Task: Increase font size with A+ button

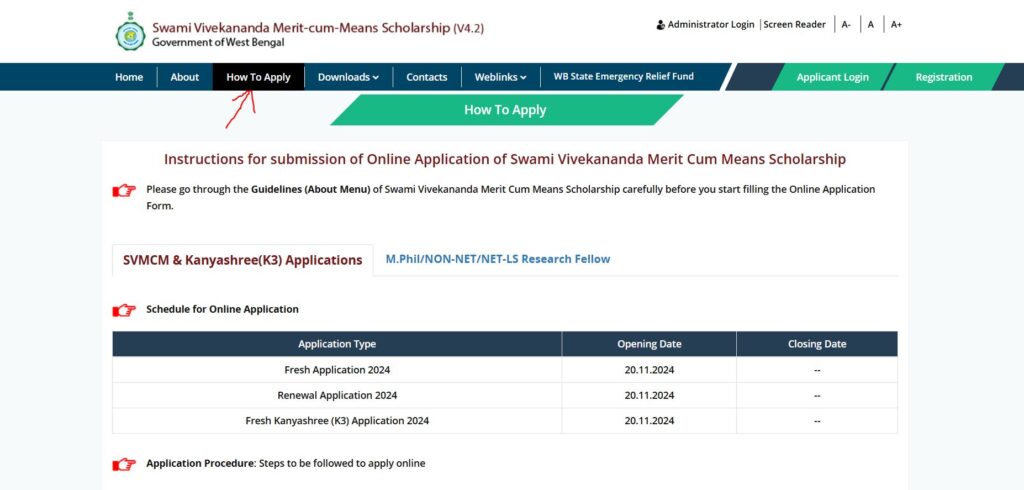Action: (896, 25)
